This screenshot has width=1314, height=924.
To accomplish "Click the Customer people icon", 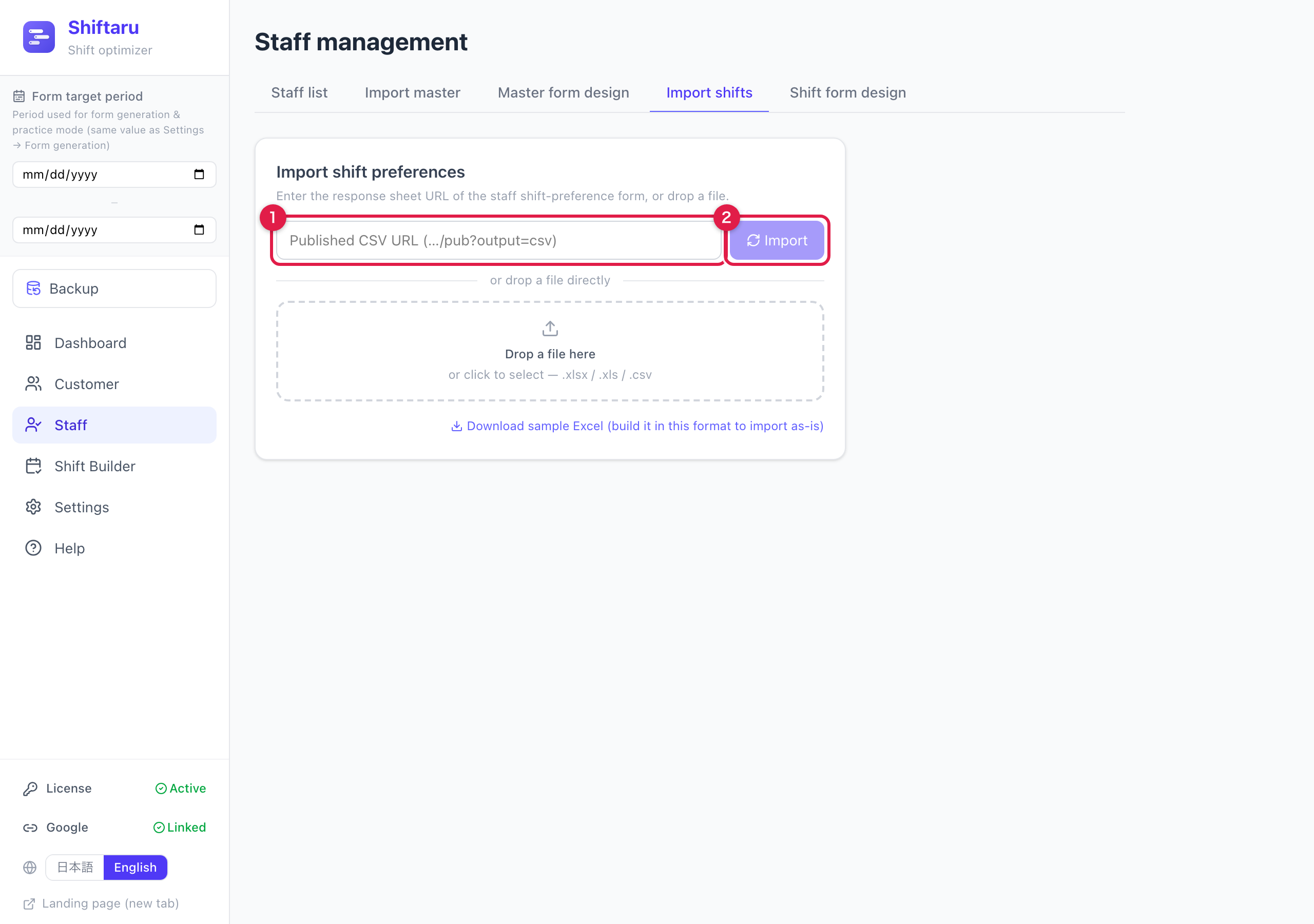I will pyautogui.click(x=33, y=383).
